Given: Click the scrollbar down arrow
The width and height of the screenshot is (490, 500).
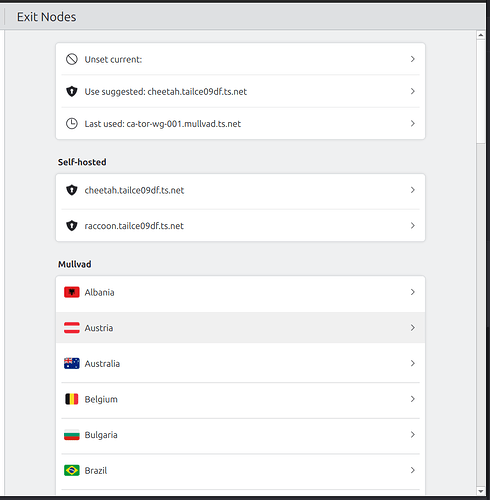Looking at the screenshot, I should pyautogui.click(x=481, y=491).
